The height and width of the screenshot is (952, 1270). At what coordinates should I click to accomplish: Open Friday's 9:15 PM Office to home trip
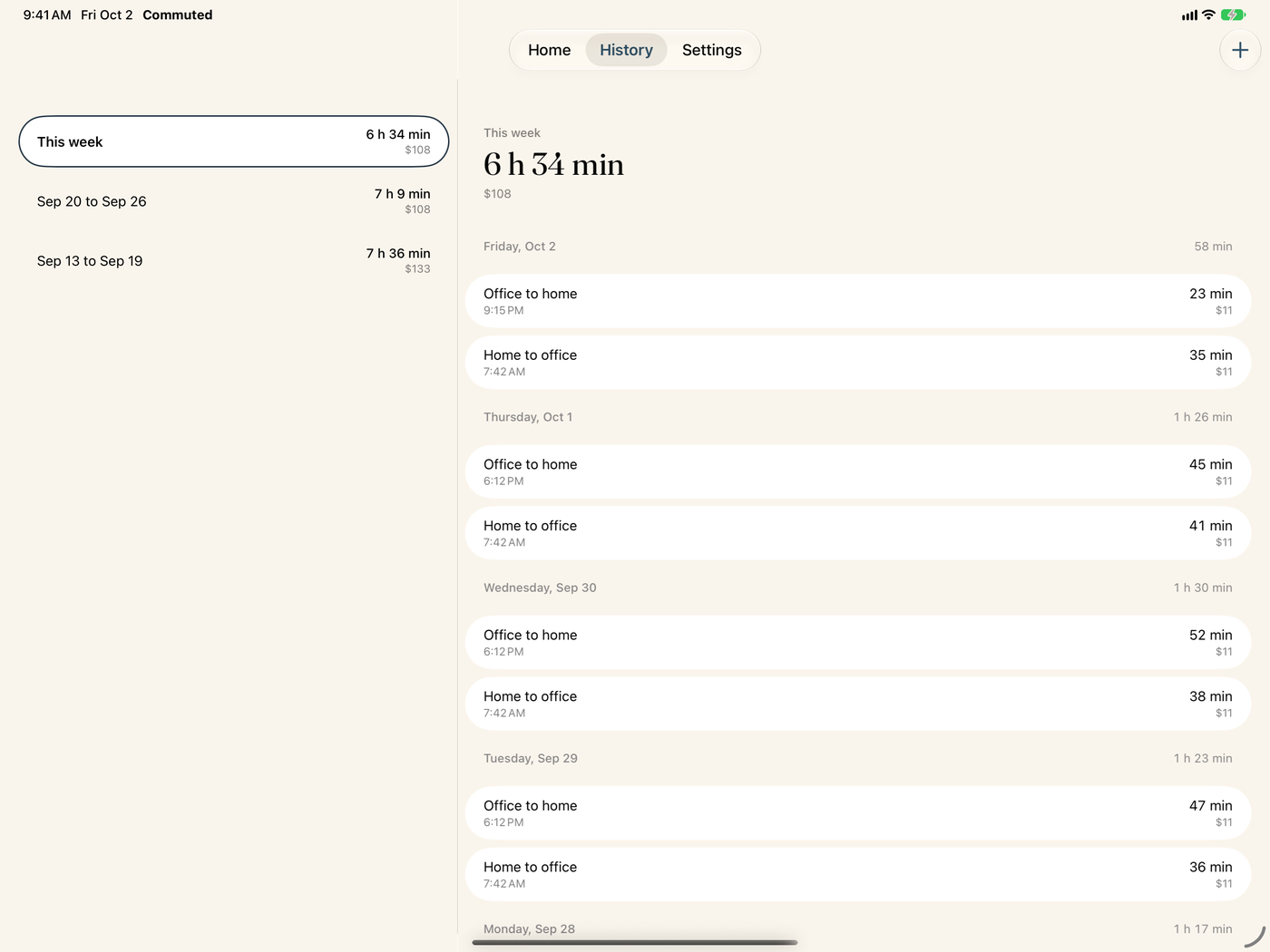pos(858,301)
